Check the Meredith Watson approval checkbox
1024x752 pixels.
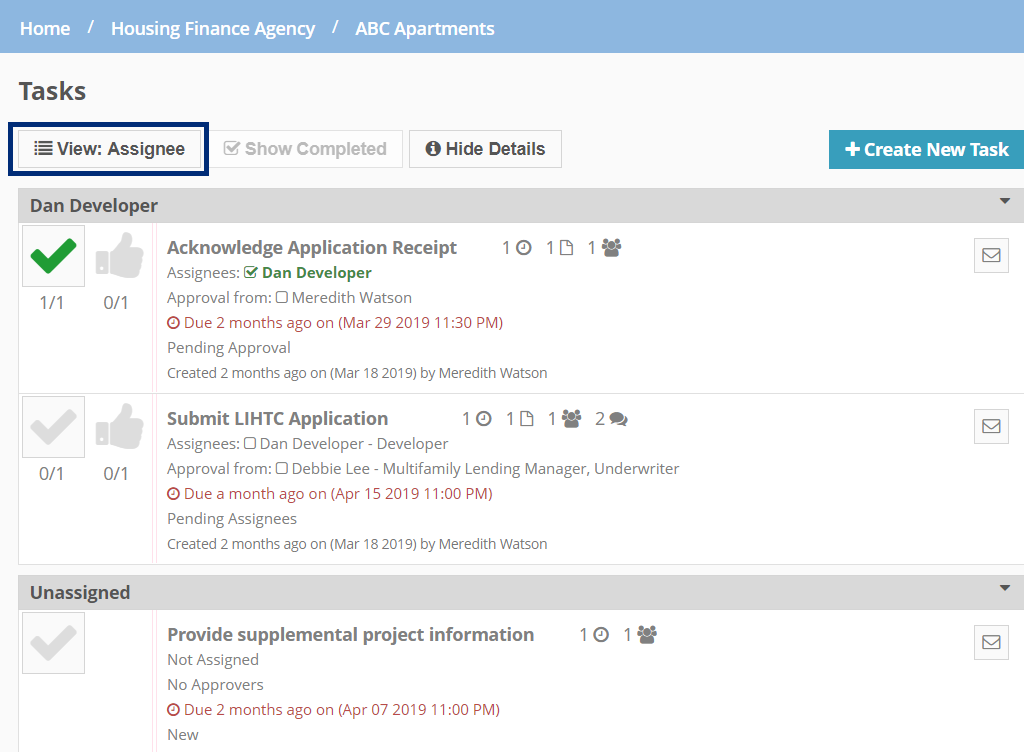coord(282,297)
